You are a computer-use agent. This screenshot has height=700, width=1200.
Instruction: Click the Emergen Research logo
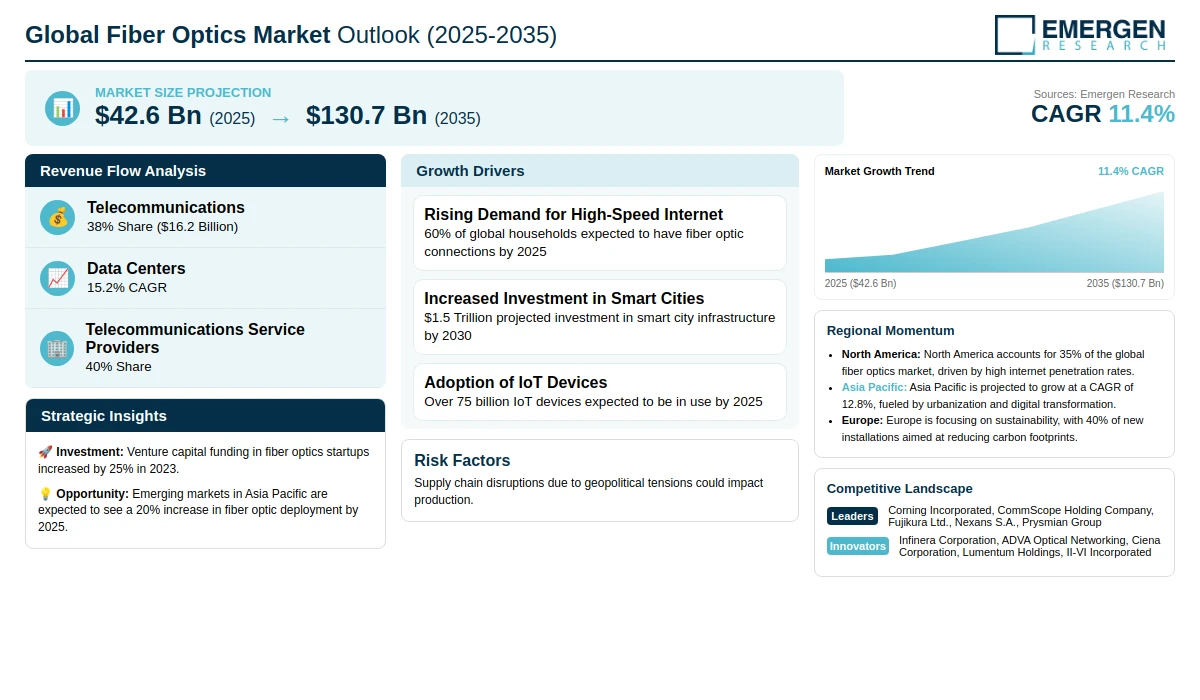pyautogui.click(x=1083, y=34)
